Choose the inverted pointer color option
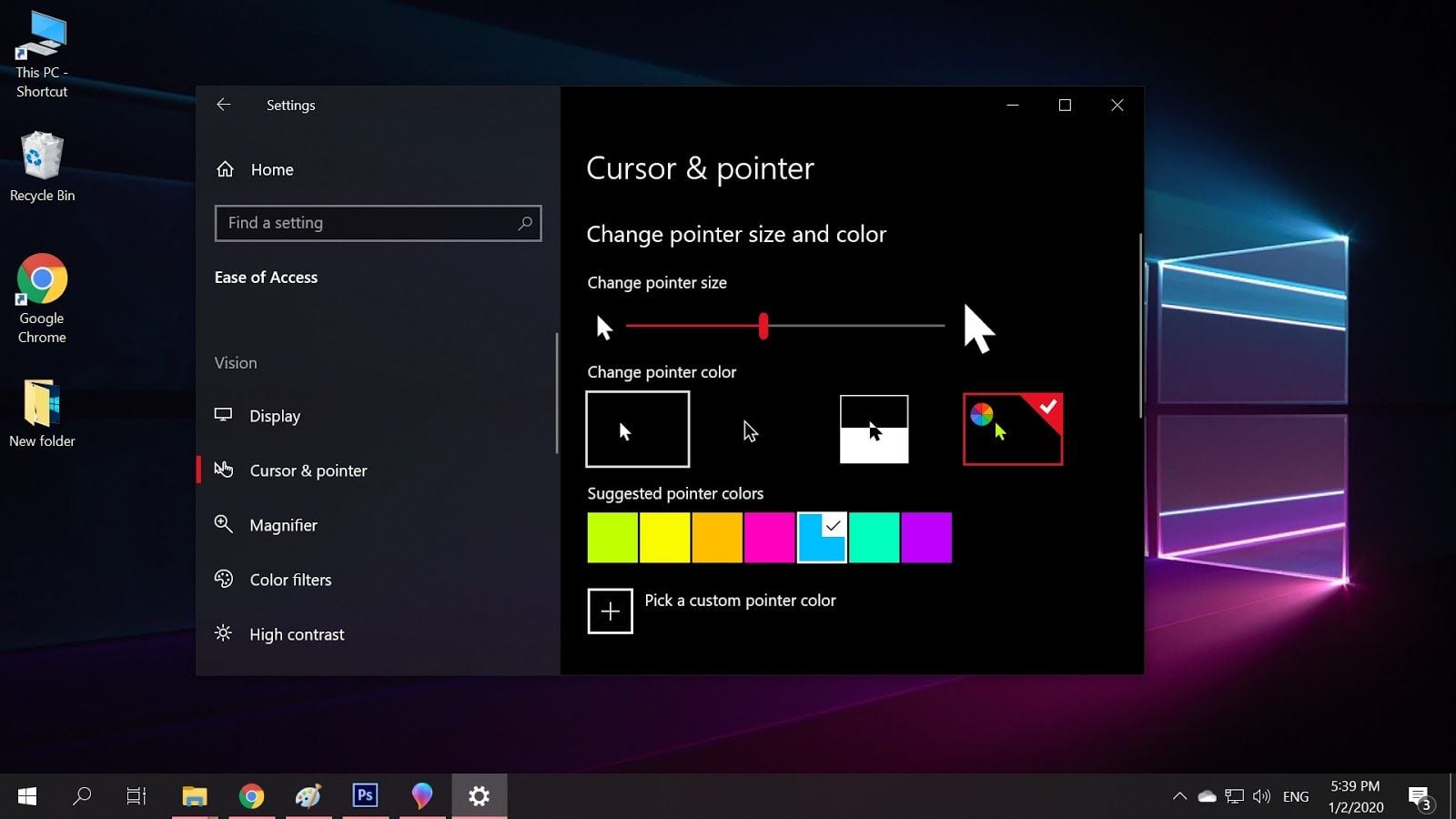 coord(874,430)
